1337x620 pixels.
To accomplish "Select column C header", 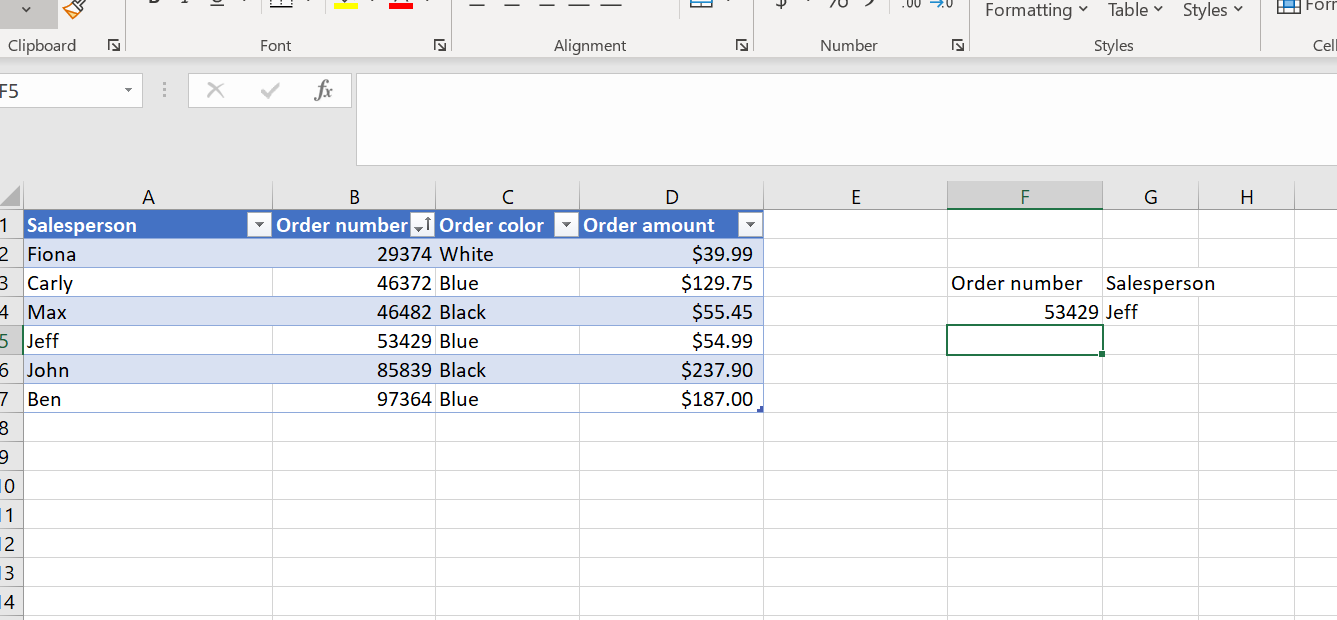I will (x=508, y=197).
